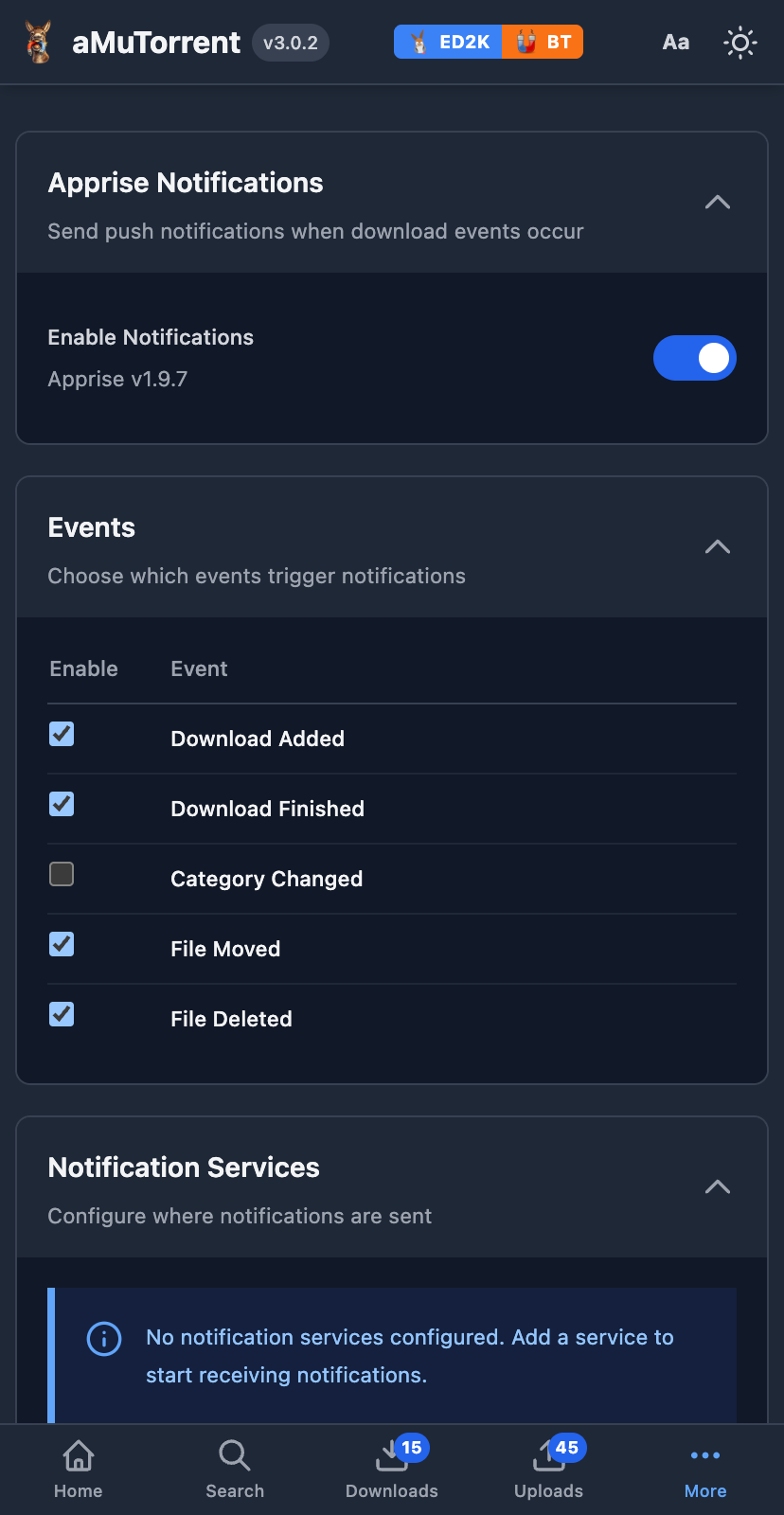Open the Aa font size control
The width and height of the screenshot is (784, 1515).
[x=676, y=42]
